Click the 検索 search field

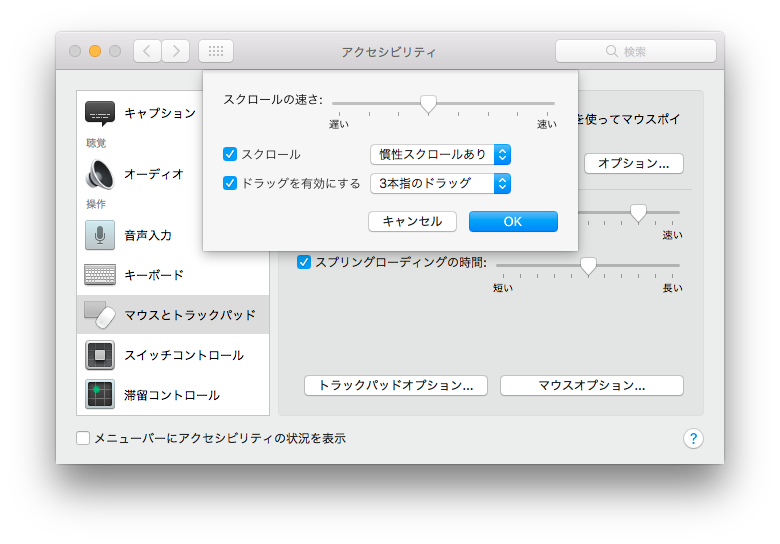pos(636,51)
